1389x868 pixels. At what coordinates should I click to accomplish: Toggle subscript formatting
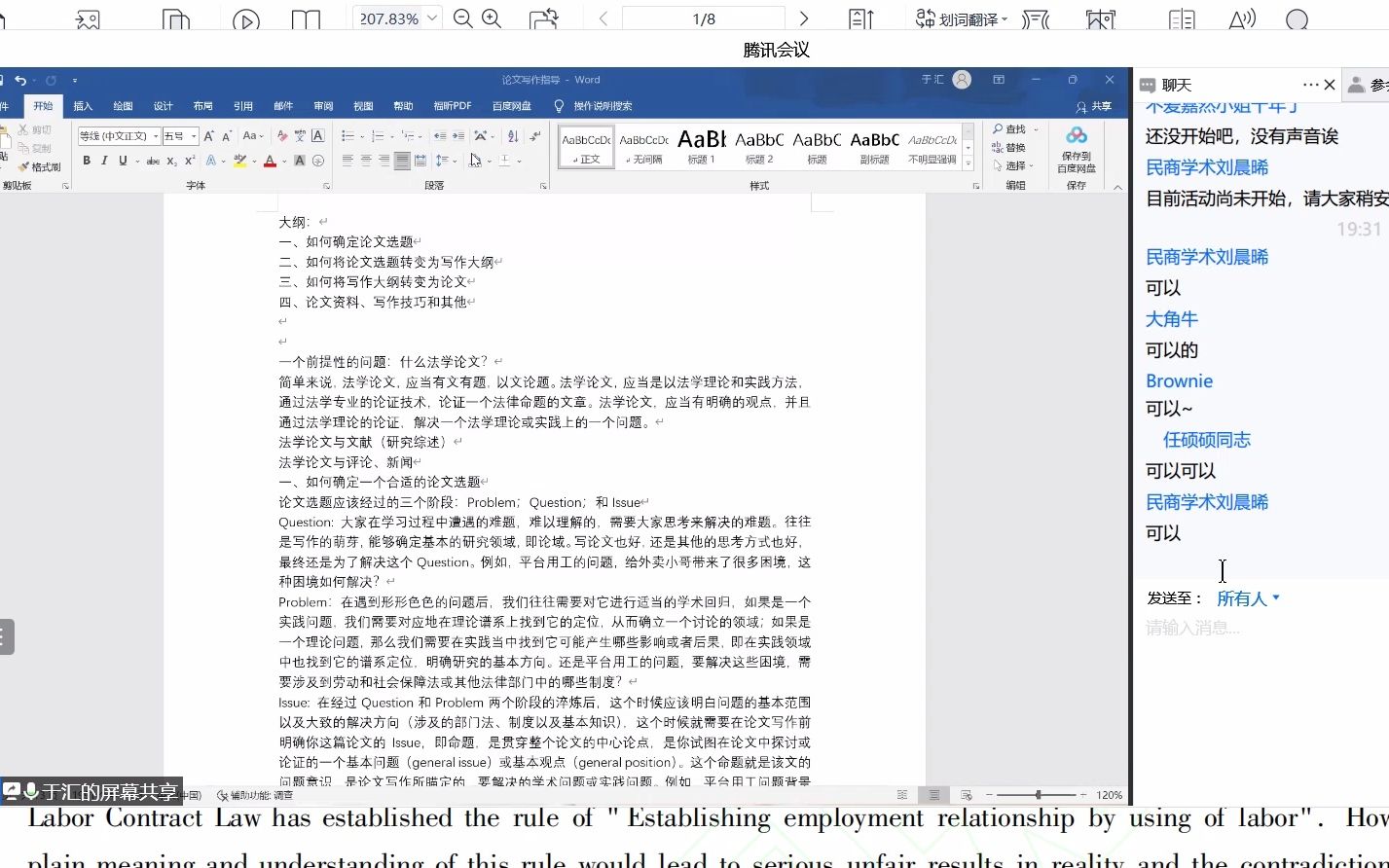click(171, 161)
